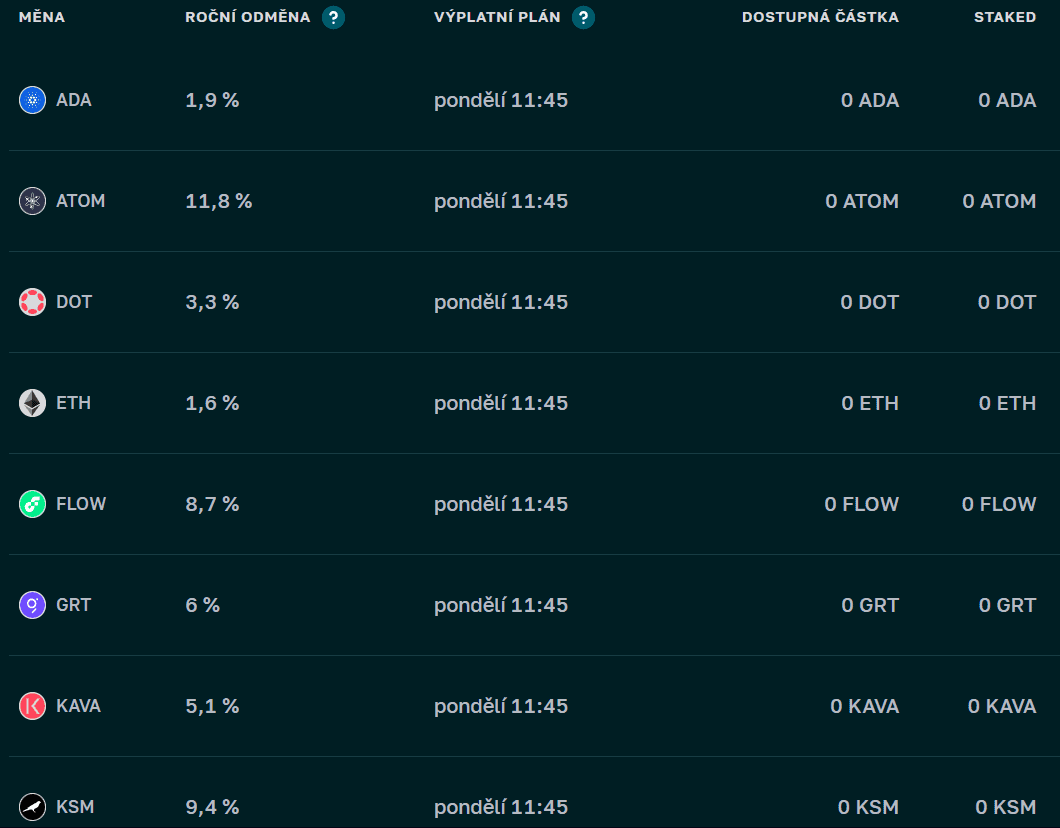The width and height of the screenshot is (1060, 828).
Task: Sort by the Staked column header
Action: coord(1005,17)
